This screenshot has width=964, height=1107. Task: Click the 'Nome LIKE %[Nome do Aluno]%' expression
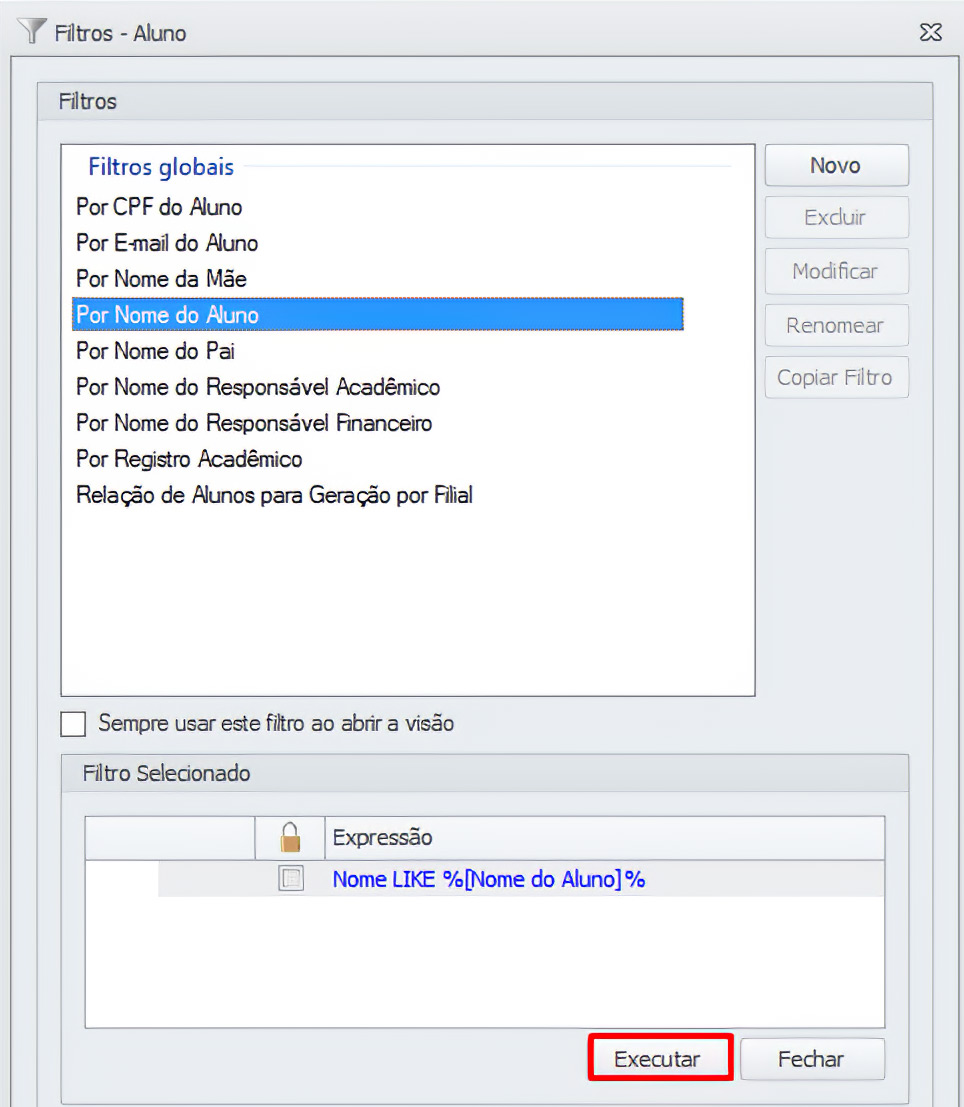click(488, 880)
